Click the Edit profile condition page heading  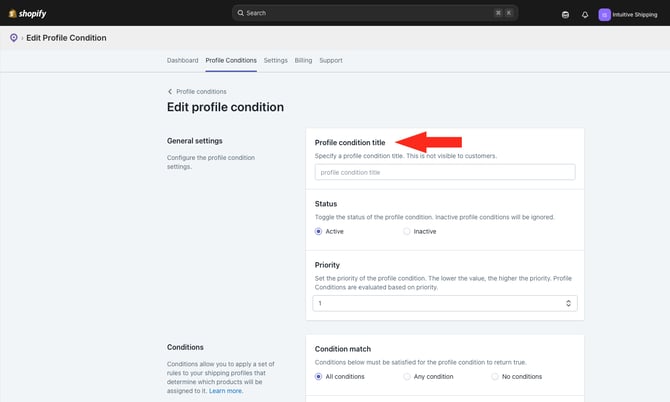[x=225, y=107]
